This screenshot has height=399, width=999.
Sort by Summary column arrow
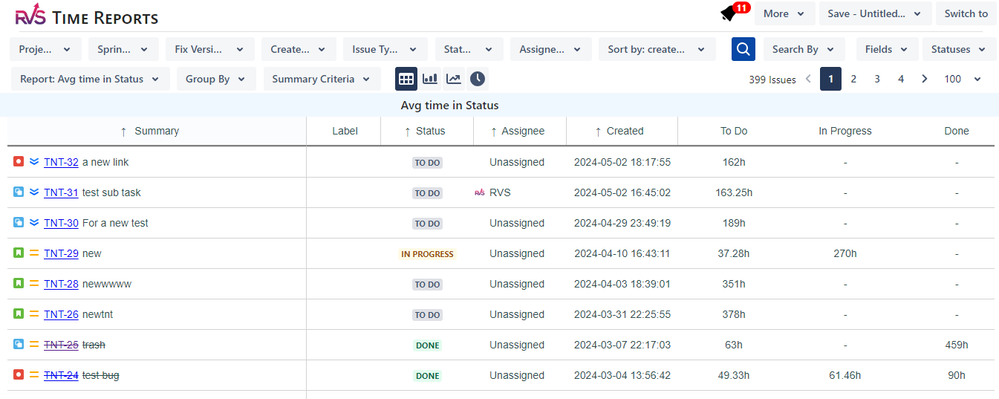[x=124, y=131]
